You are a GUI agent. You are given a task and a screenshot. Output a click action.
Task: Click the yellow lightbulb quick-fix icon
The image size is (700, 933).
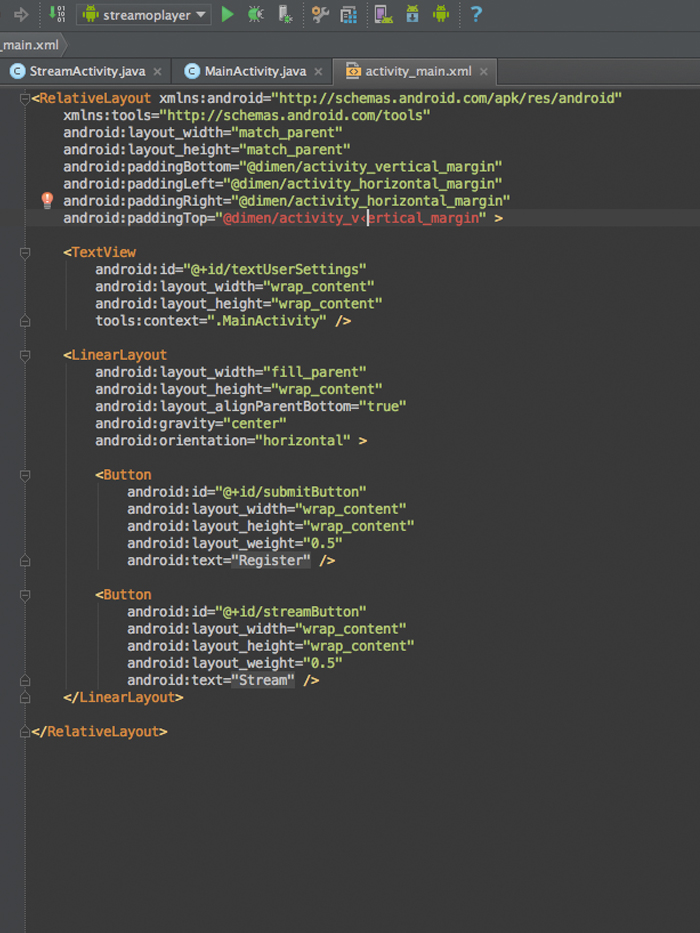click(47, 200)
